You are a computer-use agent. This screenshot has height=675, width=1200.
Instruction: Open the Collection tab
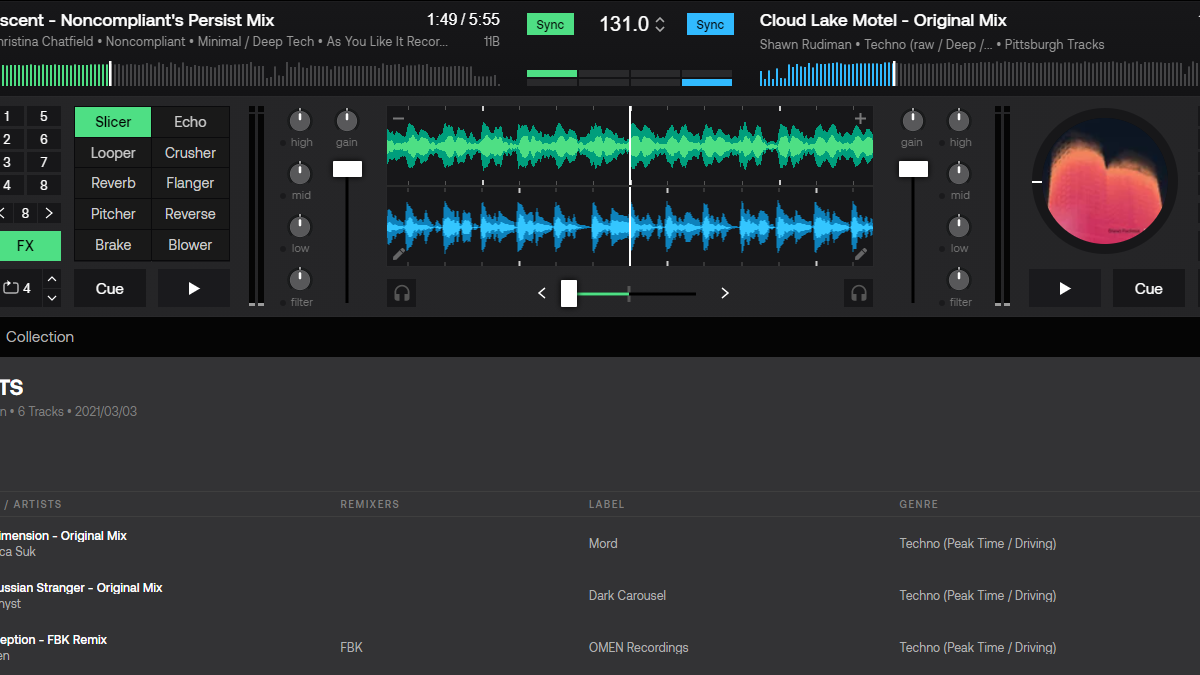[40, 337]
